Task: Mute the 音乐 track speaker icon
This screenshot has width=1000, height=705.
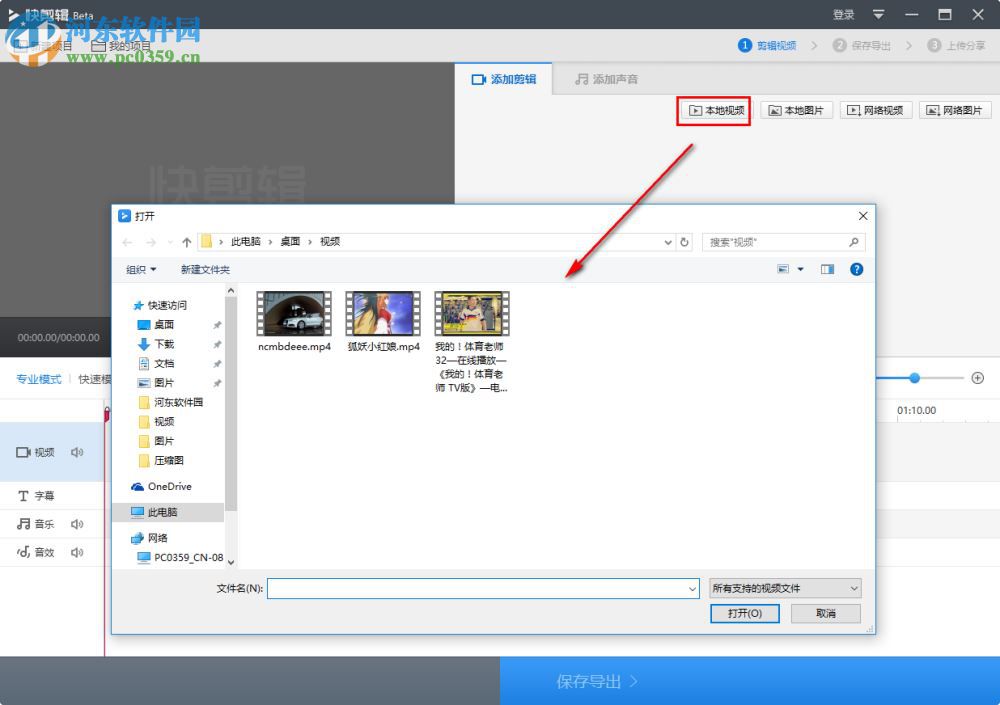Action: (x=77, y=524)
